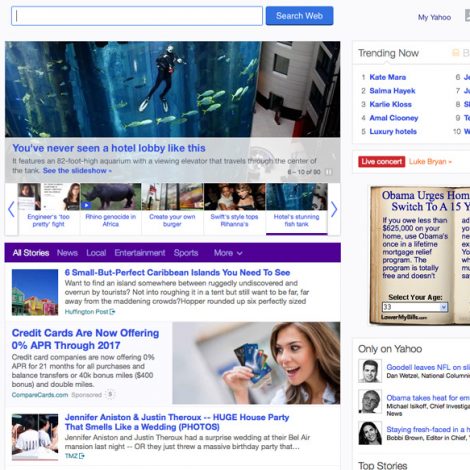The width and height of the screenshot is (470, 470).
Task: Go to previous carousel stories with left arrow
Action: pyautogui.click(x=11, y=209)
